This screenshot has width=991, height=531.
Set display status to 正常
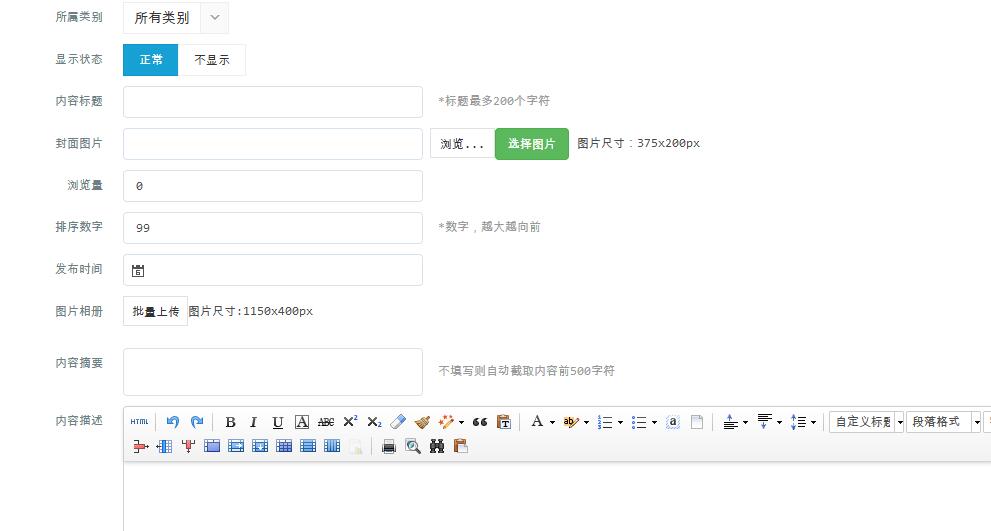[x=151, y=60]
